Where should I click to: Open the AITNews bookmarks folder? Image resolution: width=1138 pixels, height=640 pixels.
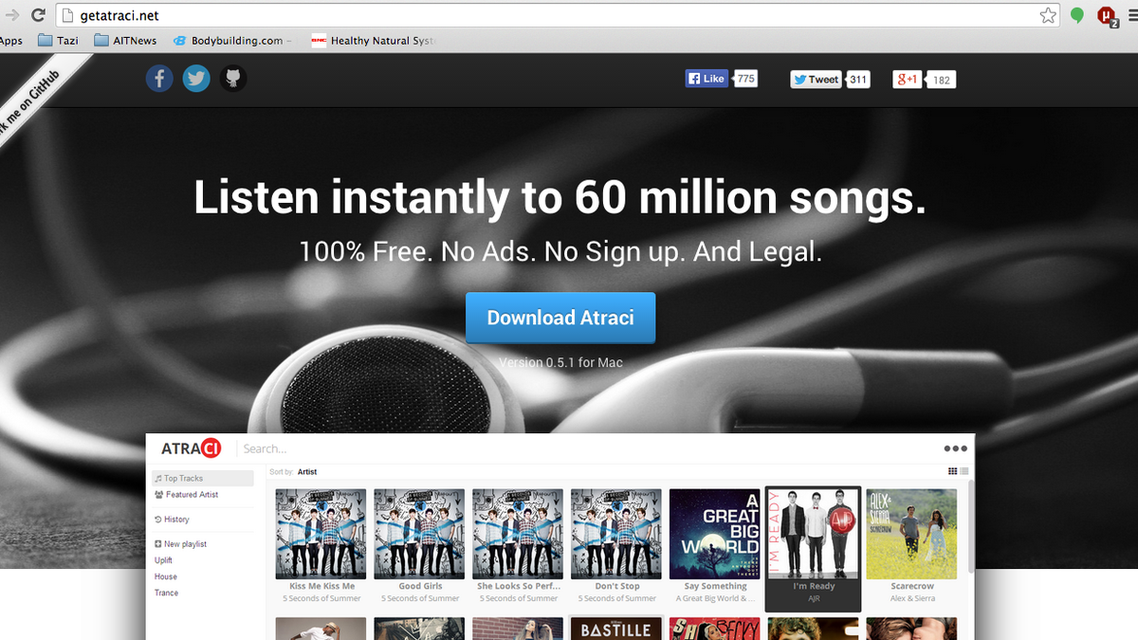point(125,41)
